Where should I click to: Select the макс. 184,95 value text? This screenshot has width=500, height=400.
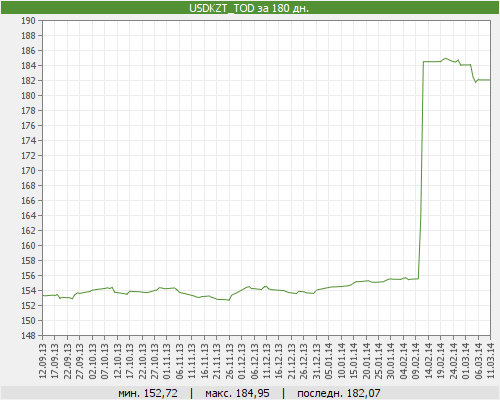coord(237,393)
